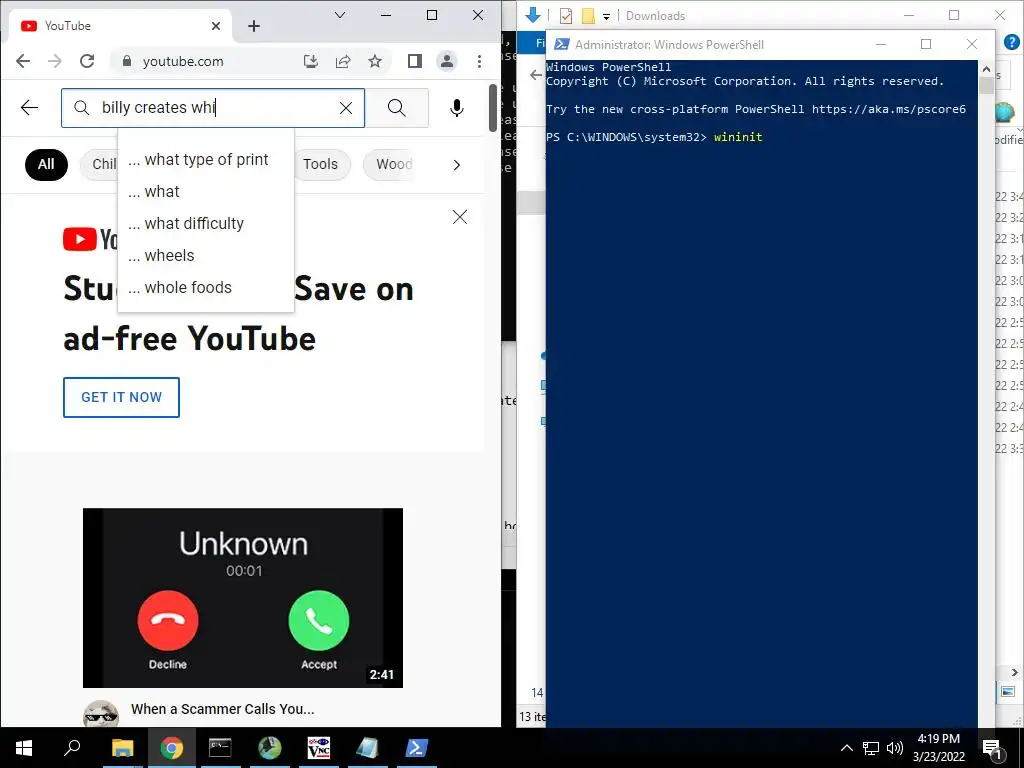Select the 'wheels' search suggestion
This screenshot has height=768, width=1024.
click(206, 256)
